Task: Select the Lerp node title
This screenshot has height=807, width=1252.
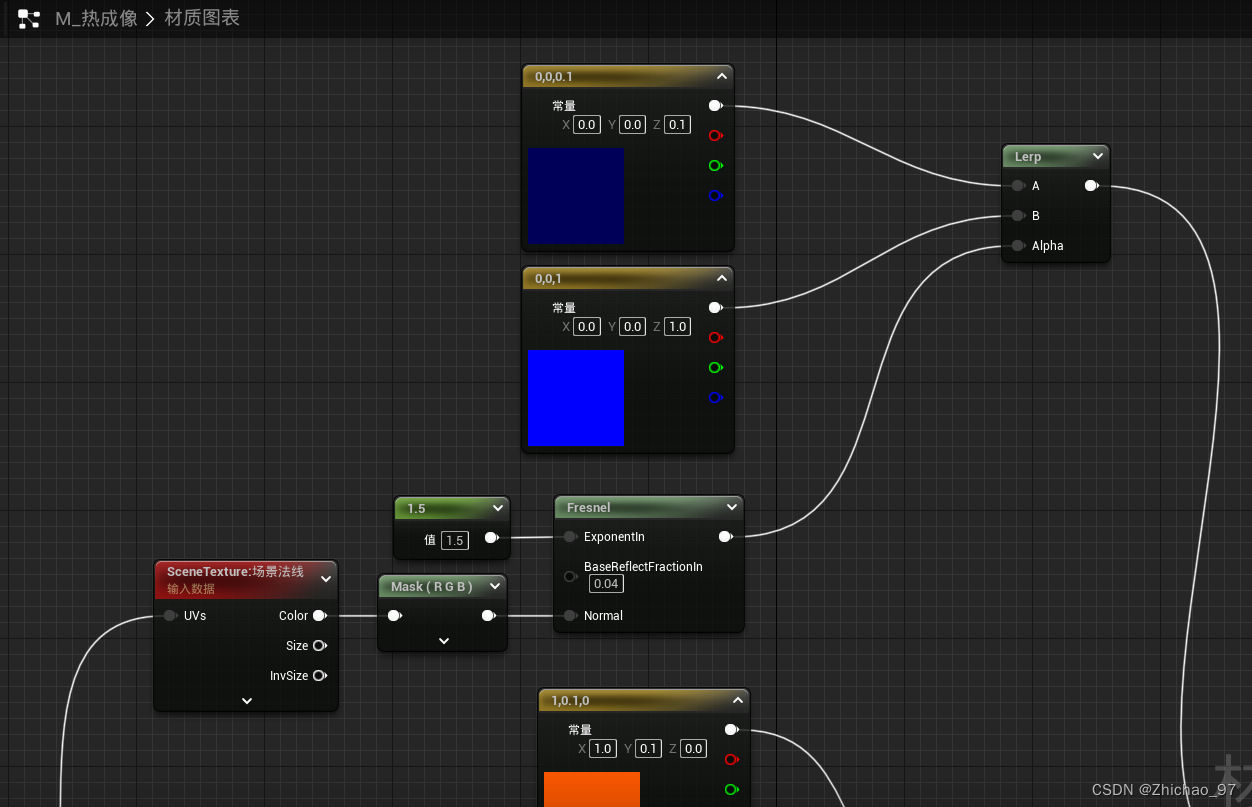Action: 1027,157
